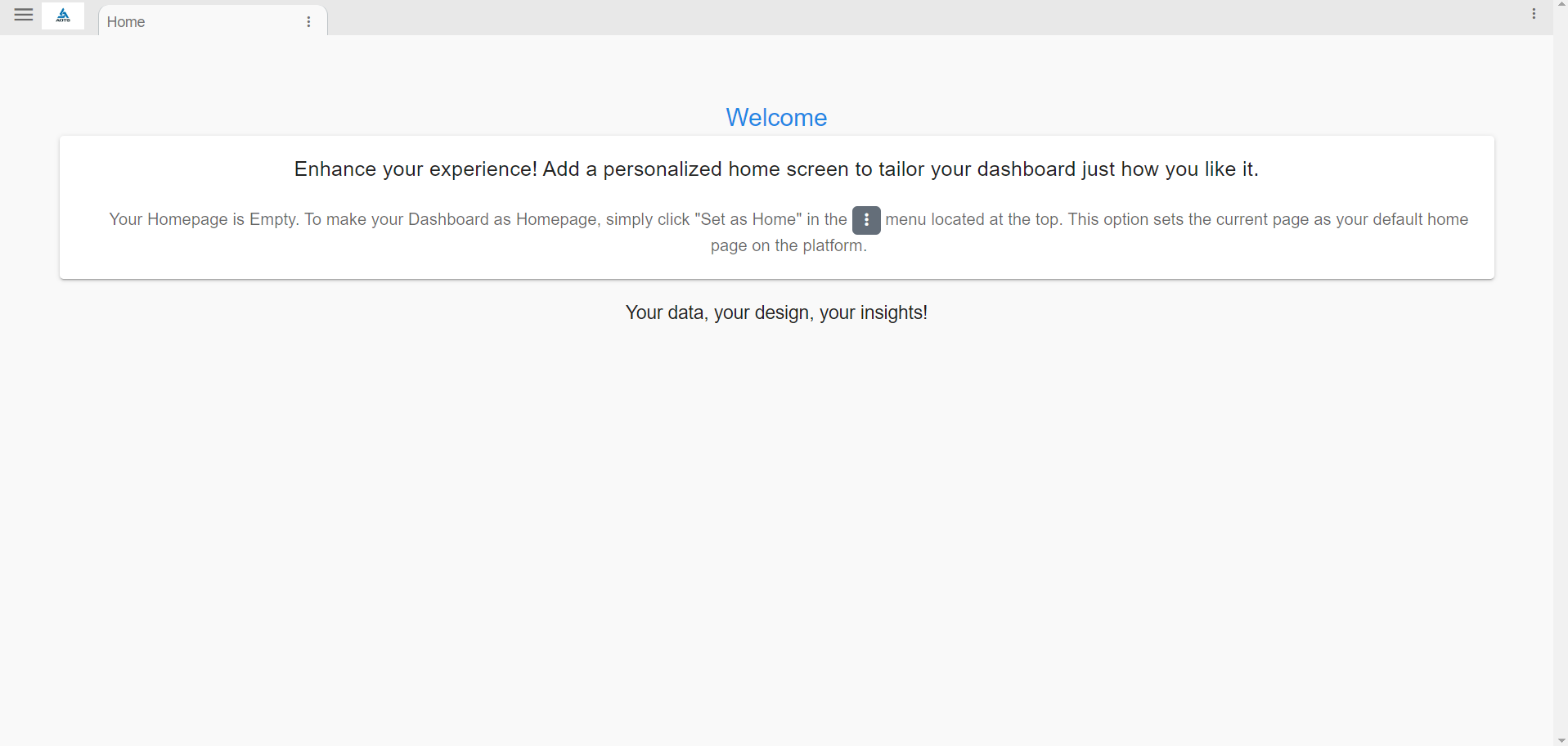The height and width of the screenshot is (746, 1568).
Task: Click the hamburger icon to toggle the sidebar
Action: 23,15
